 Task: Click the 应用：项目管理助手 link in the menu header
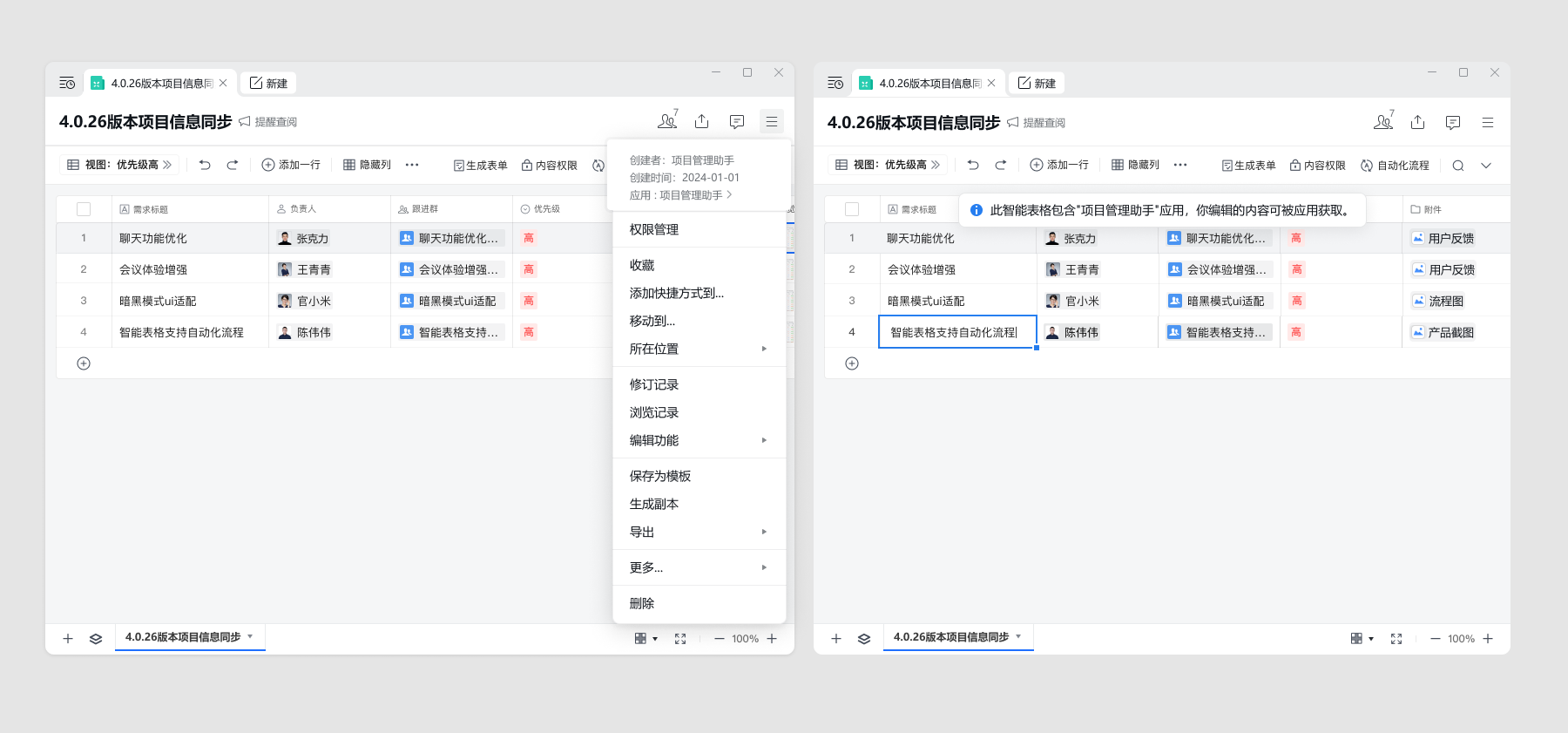(680, 195)
